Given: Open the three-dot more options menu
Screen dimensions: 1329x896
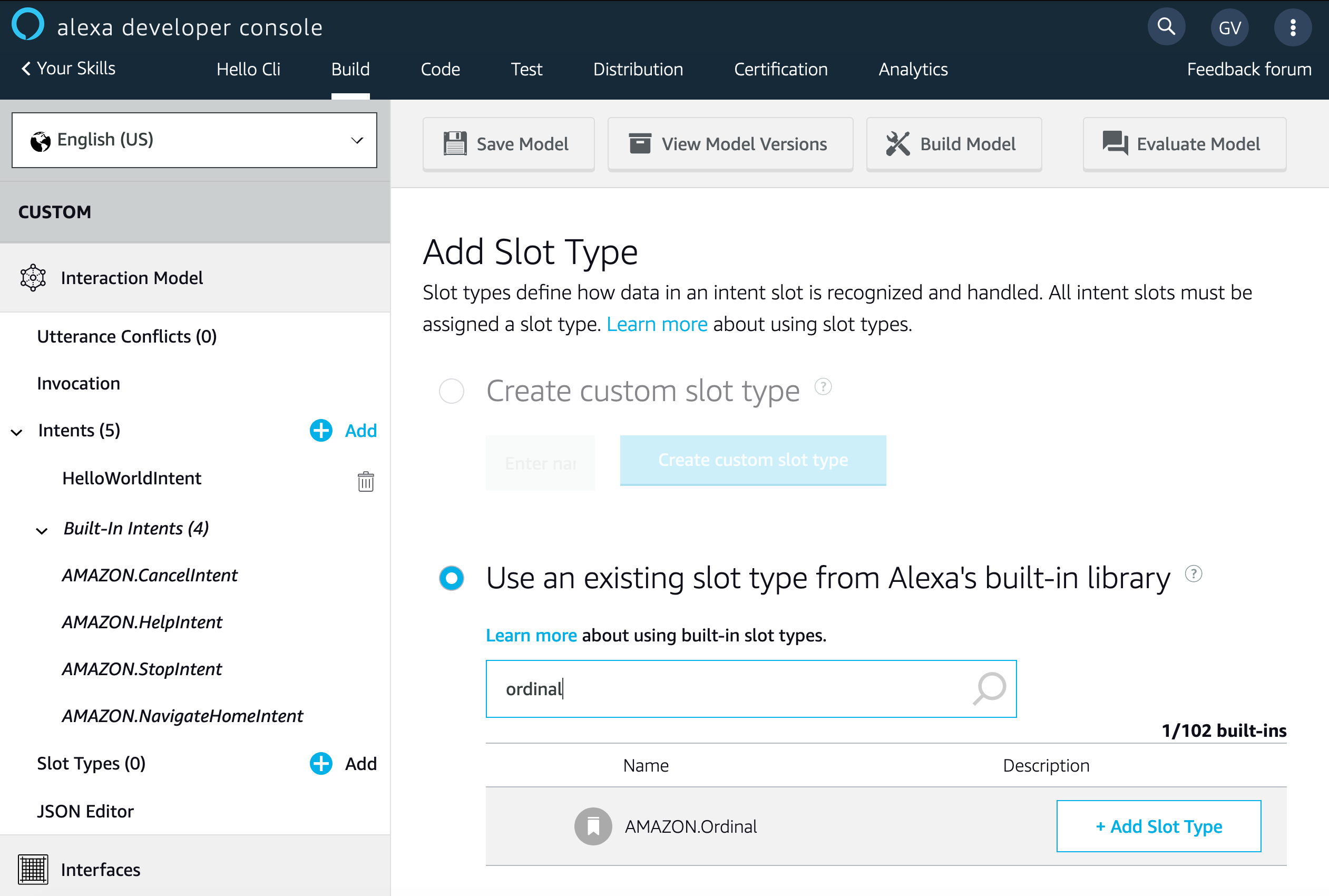Looking at the screenshot, I should coord(1292,27).
